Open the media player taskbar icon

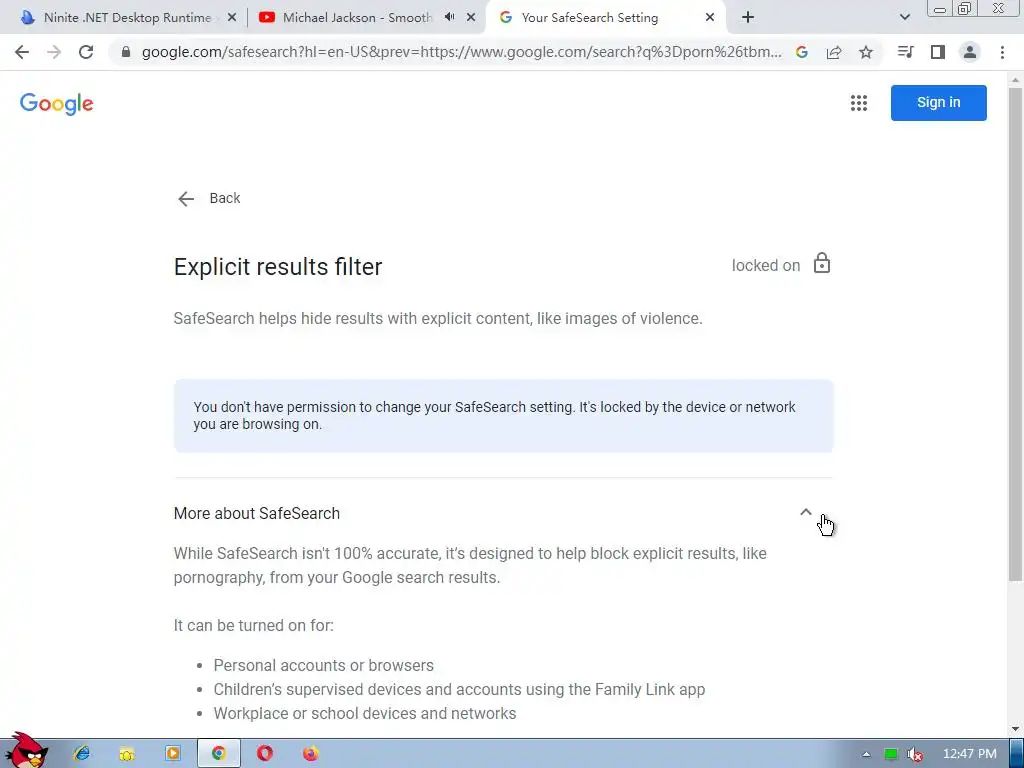173,754
